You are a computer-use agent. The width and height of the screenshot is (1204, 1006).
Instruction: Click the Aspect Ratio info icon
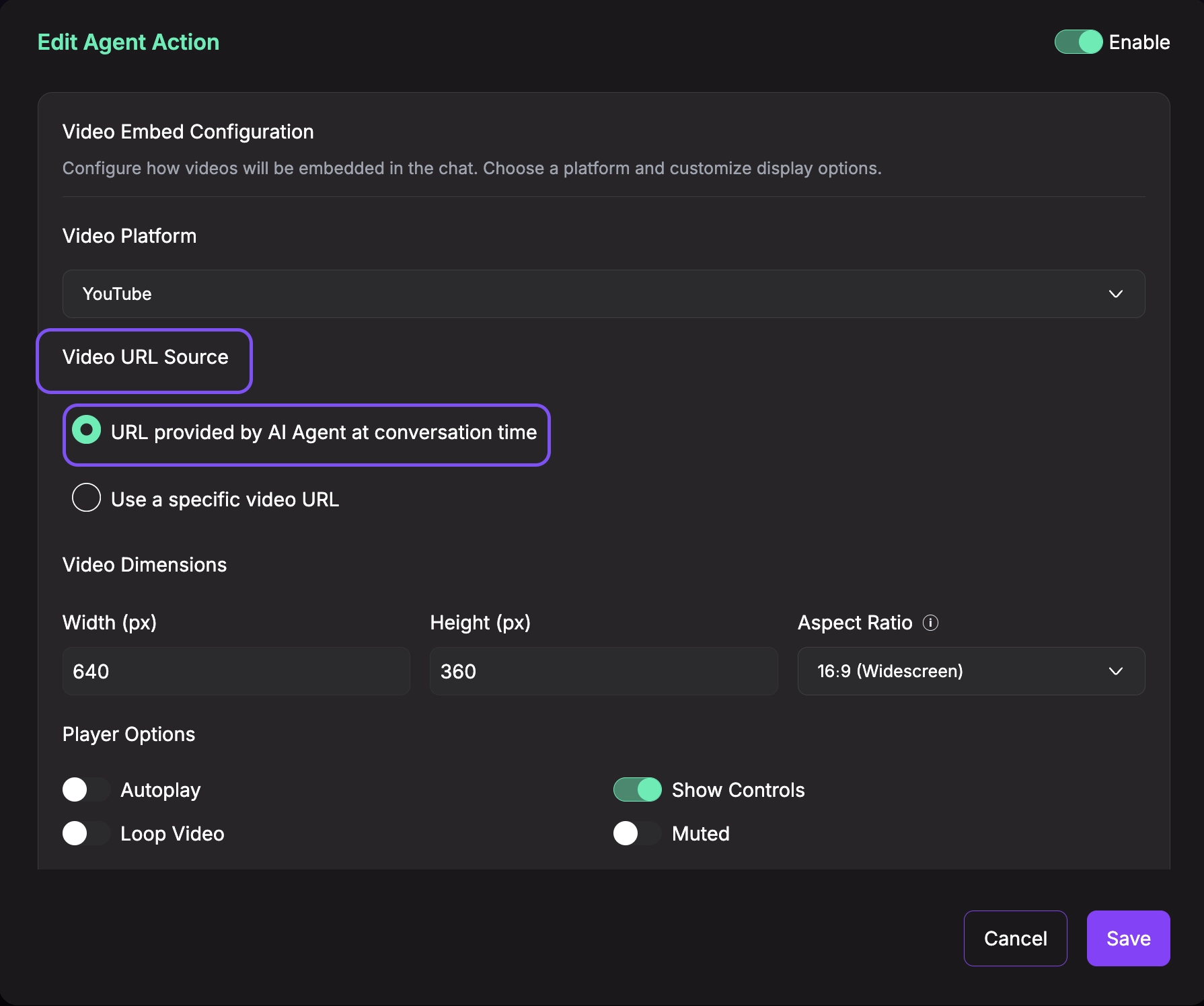(x=932, y=623)
